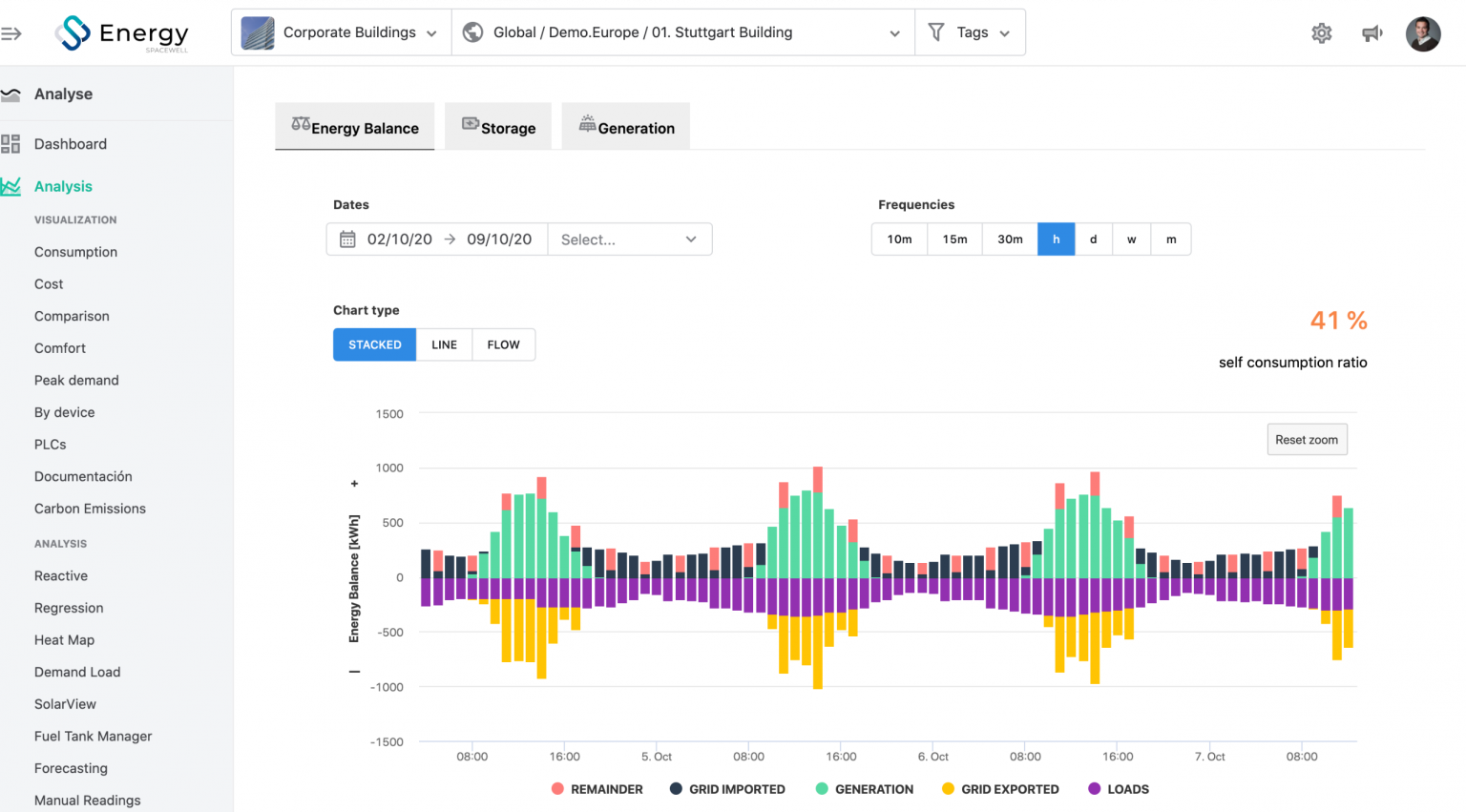Switch chart type to FLOW
The height and width of the screenshot is (812, 1466).
[504, 344]
